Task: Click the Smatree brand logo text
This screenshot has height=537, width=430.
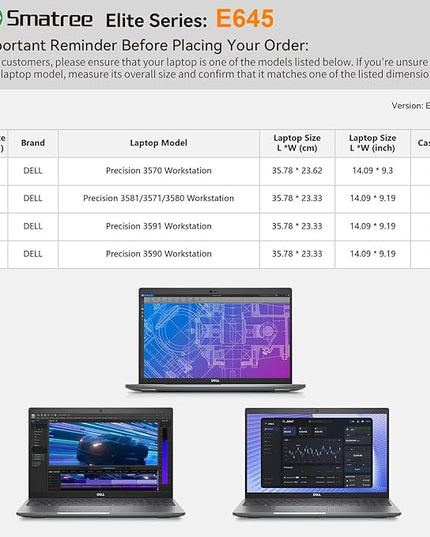Action: coord(49,18)
